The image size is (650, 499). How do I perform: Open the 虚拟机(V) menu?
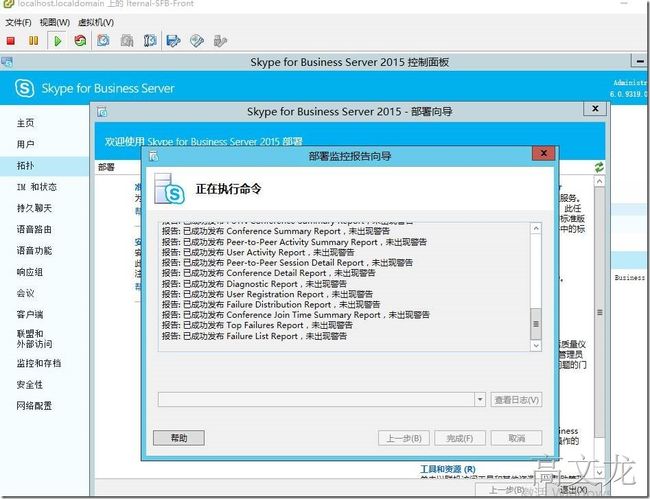(96, 22)
